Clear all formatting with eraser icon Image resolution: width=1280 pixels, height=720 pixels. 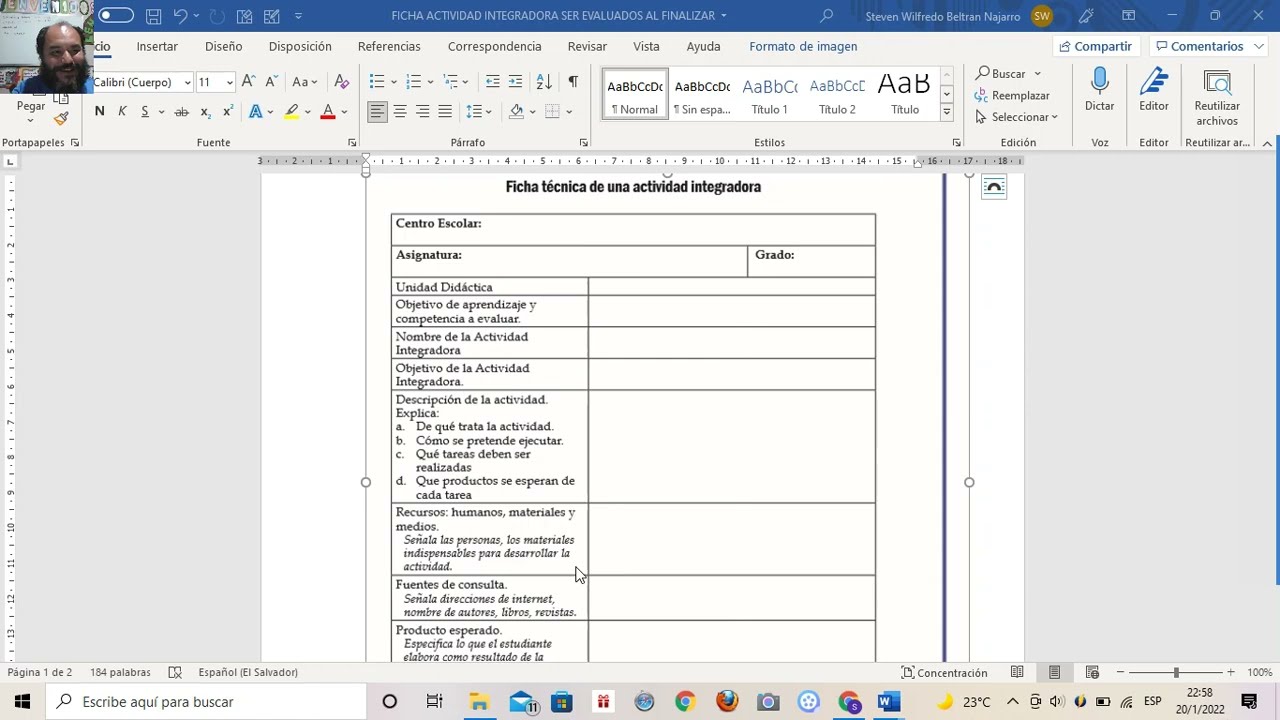[x=342, y=82]
